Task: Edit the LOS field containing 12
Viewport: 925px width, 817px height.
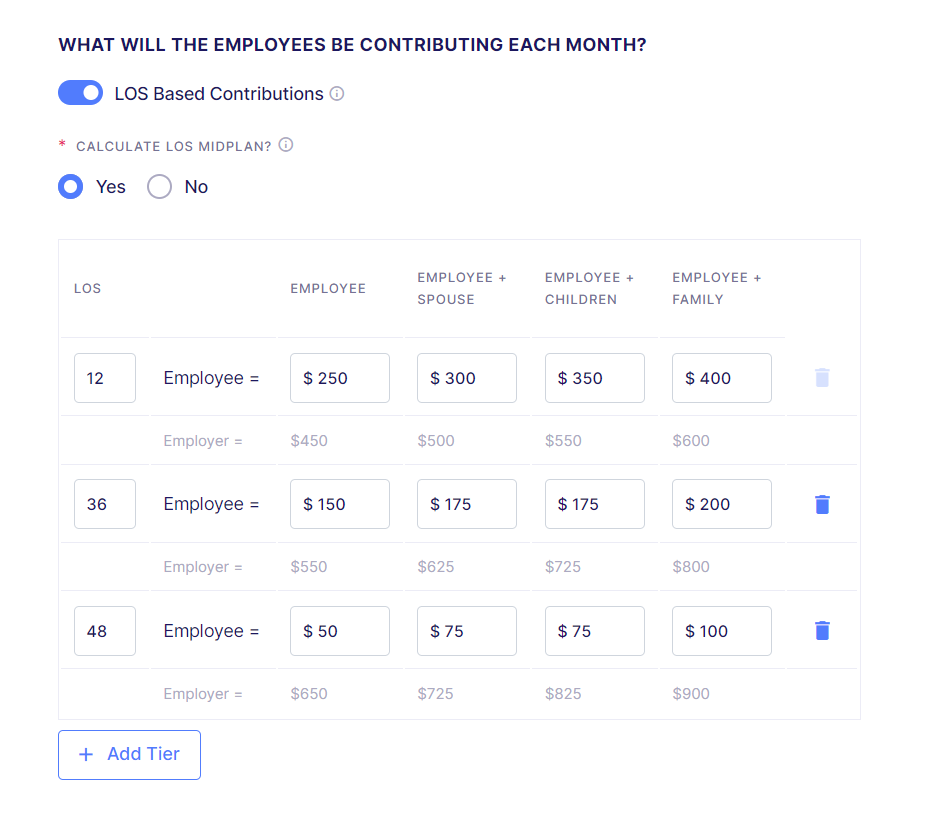Action: (105, 378)
